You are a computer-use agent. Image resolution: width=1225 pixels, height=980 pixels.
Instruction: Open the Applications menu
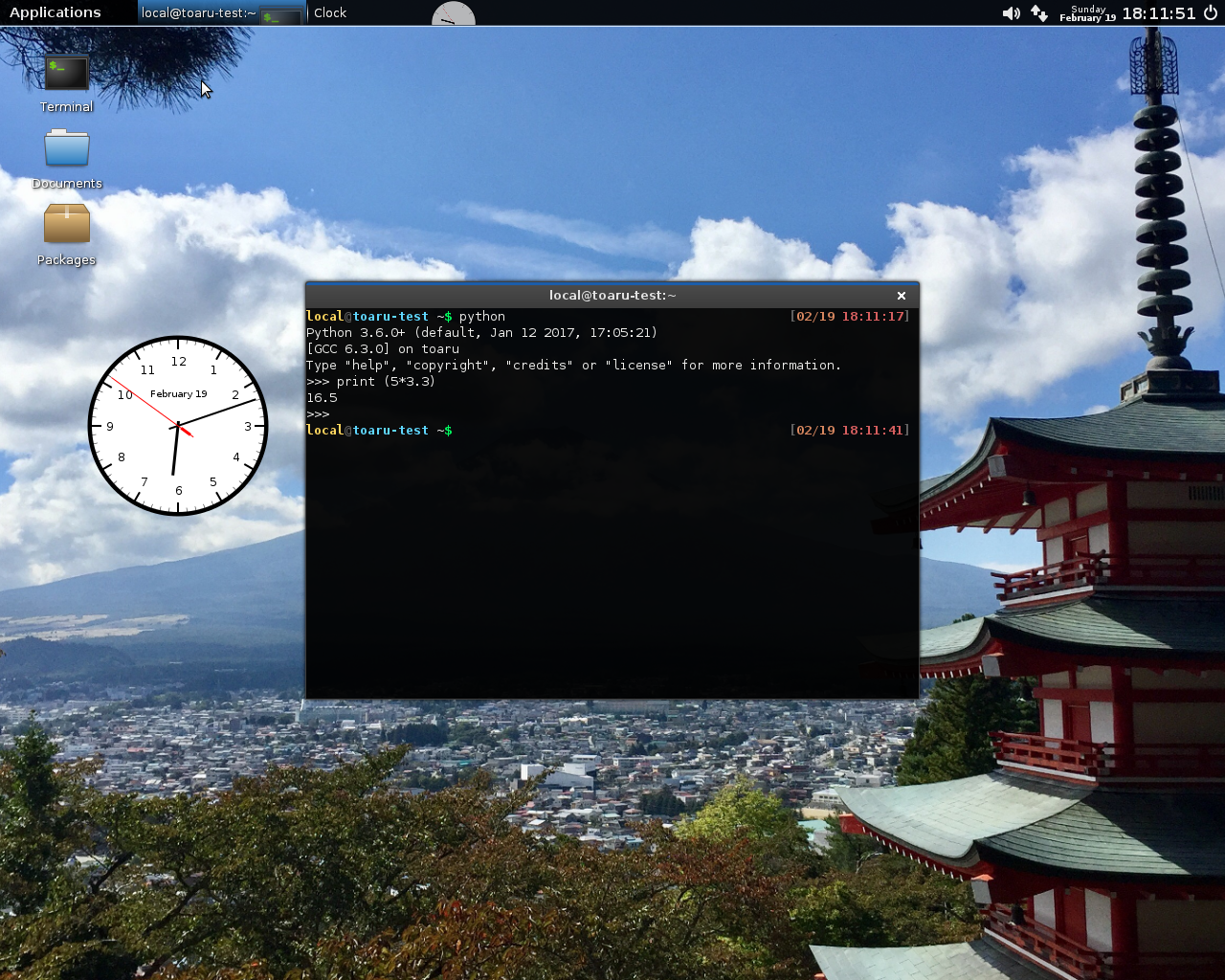(55, 12)
